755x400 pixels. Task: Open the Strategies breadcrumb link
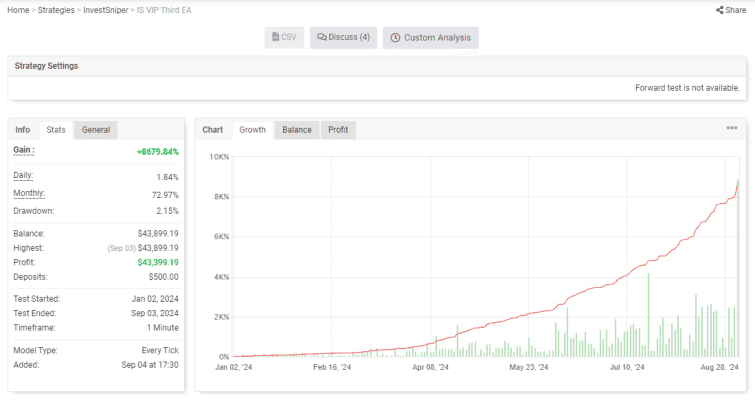click(x=56, y=10)
